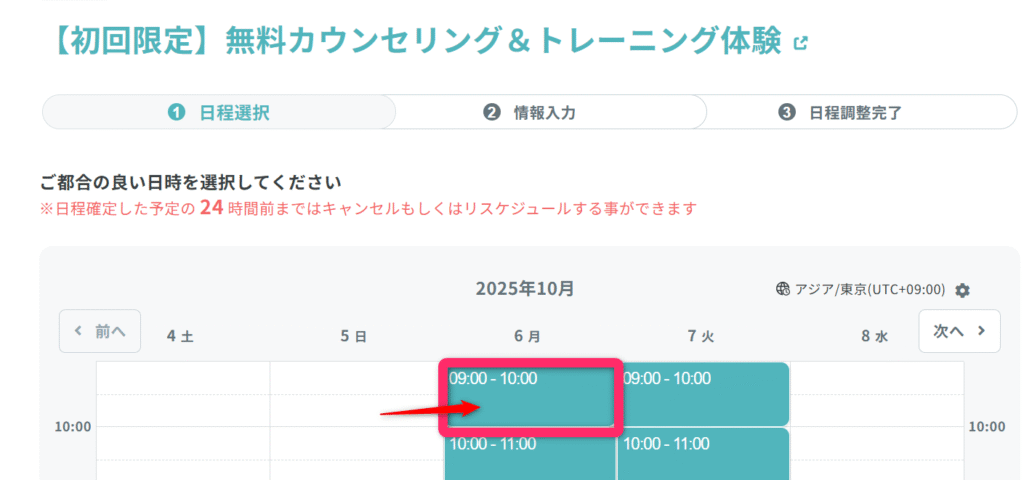Pick the Monday 10:00 - 11:00 slot
The image size is (1024, 480).
pos(530,455)
